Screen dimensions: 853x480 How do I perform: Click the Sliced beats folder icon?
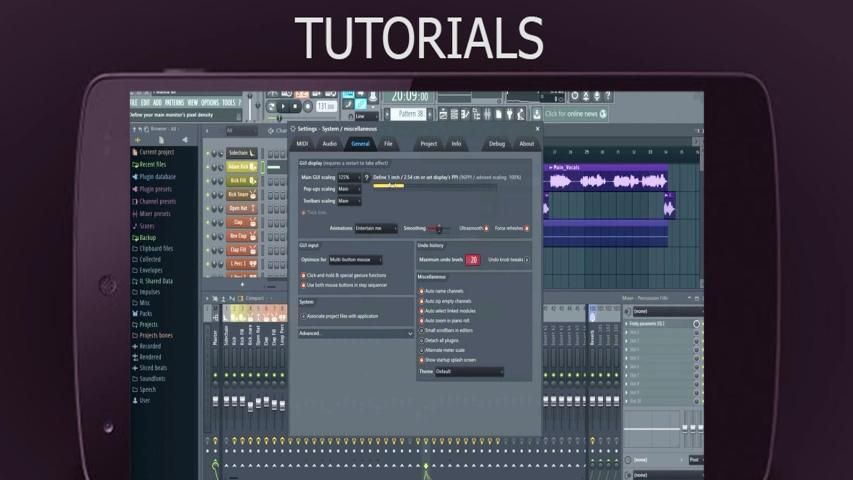(135, 368)
